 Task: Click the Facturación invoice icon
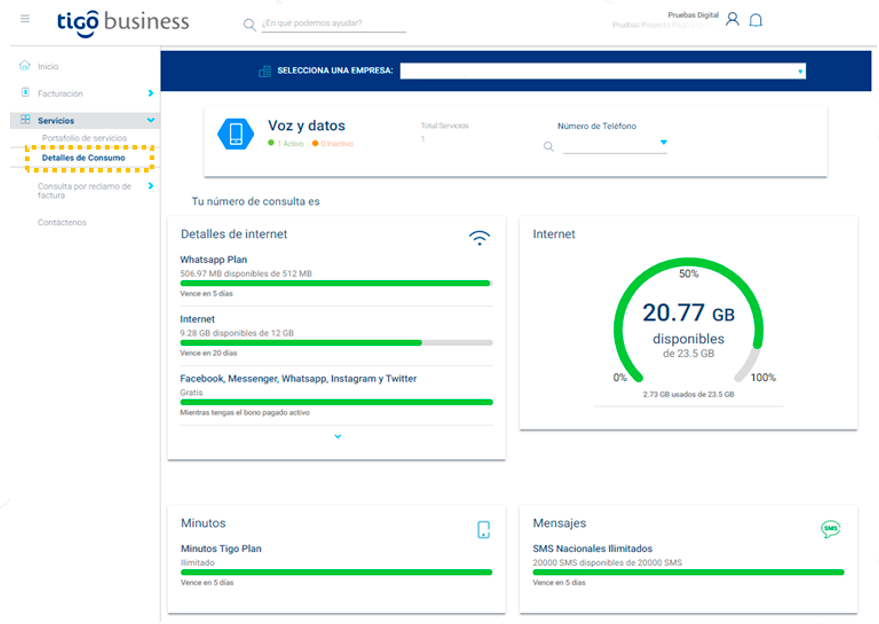[x=25, y=93]
